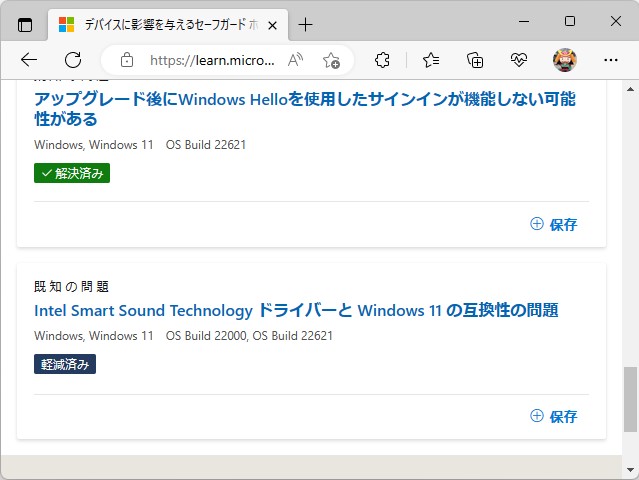Add this page to favorites star
Screen dimensions: 639x480
point(331,60)
